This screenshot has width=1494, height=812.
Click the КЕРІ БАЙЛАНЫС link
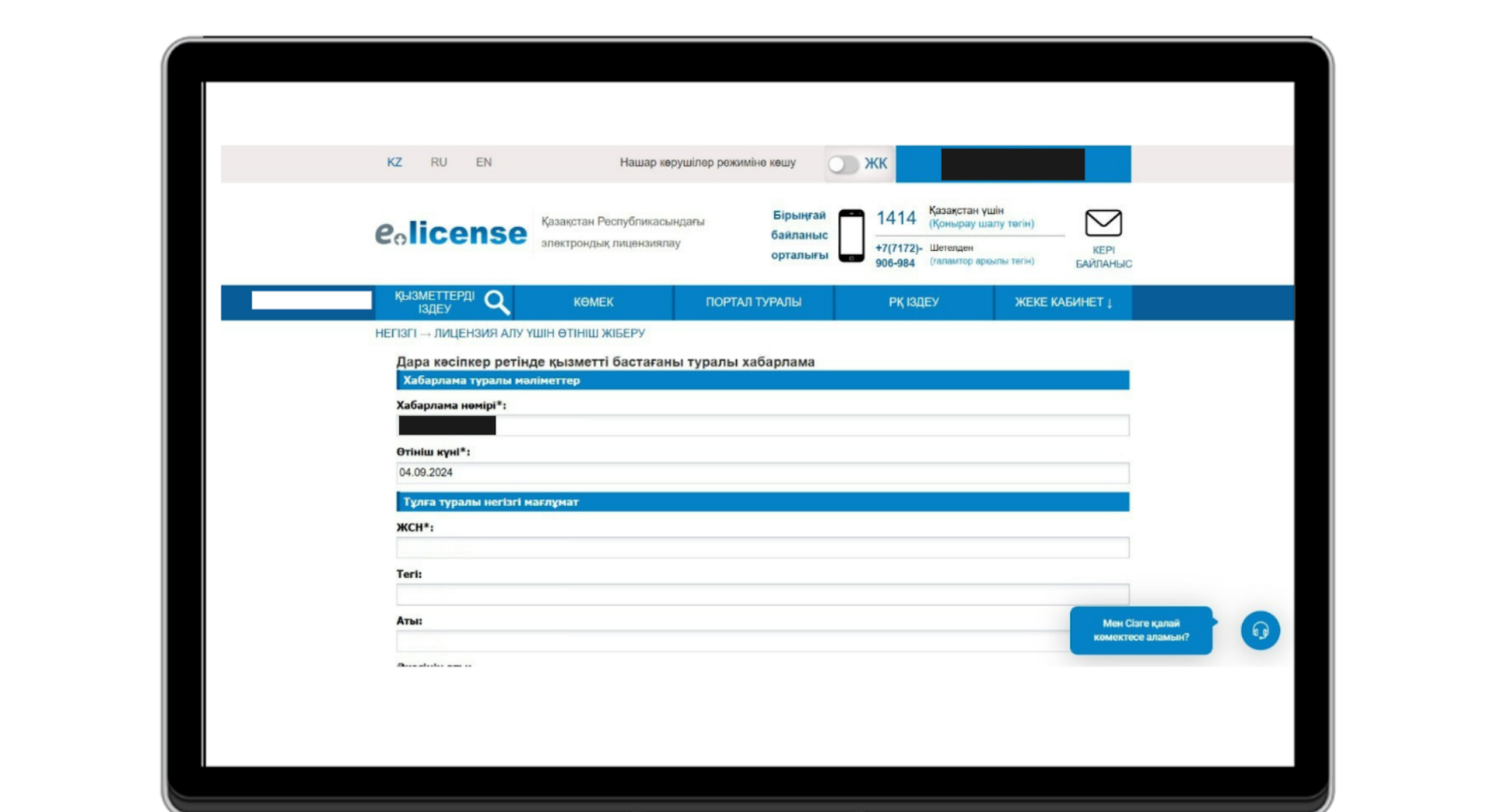click(x=1103, y=257)
